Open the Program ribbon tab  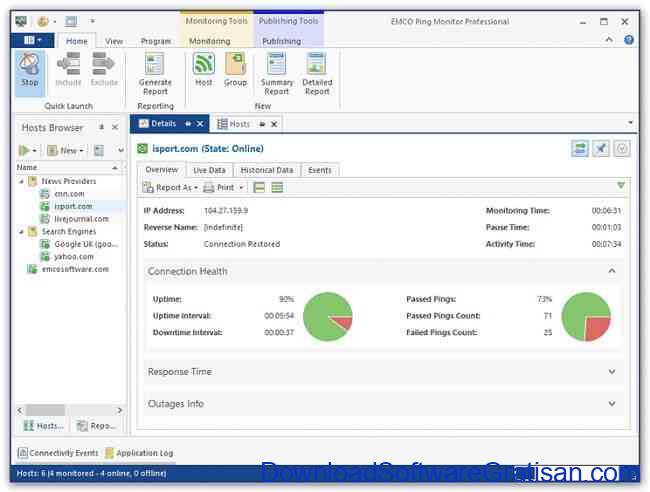click(x=155, y=41)
